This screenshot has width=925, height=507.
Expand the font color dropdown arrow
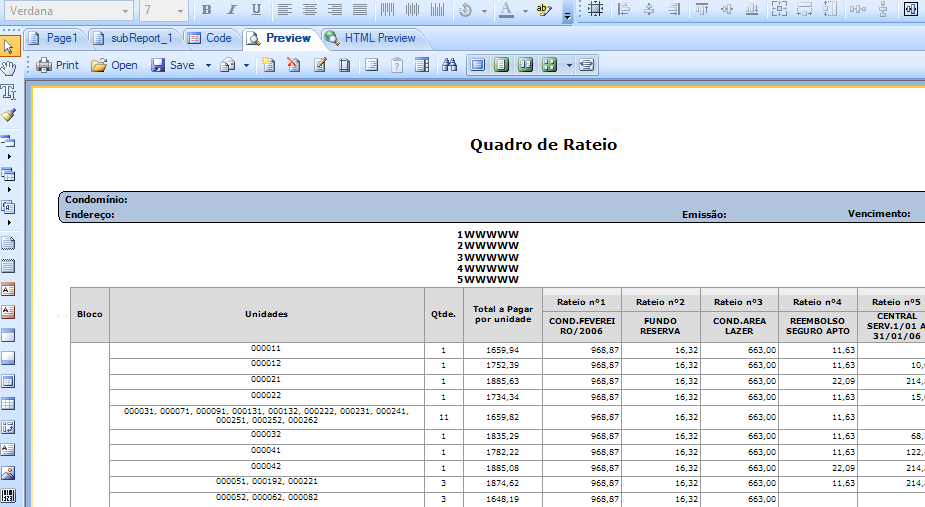pyautogui.click(x=525, y=11)
